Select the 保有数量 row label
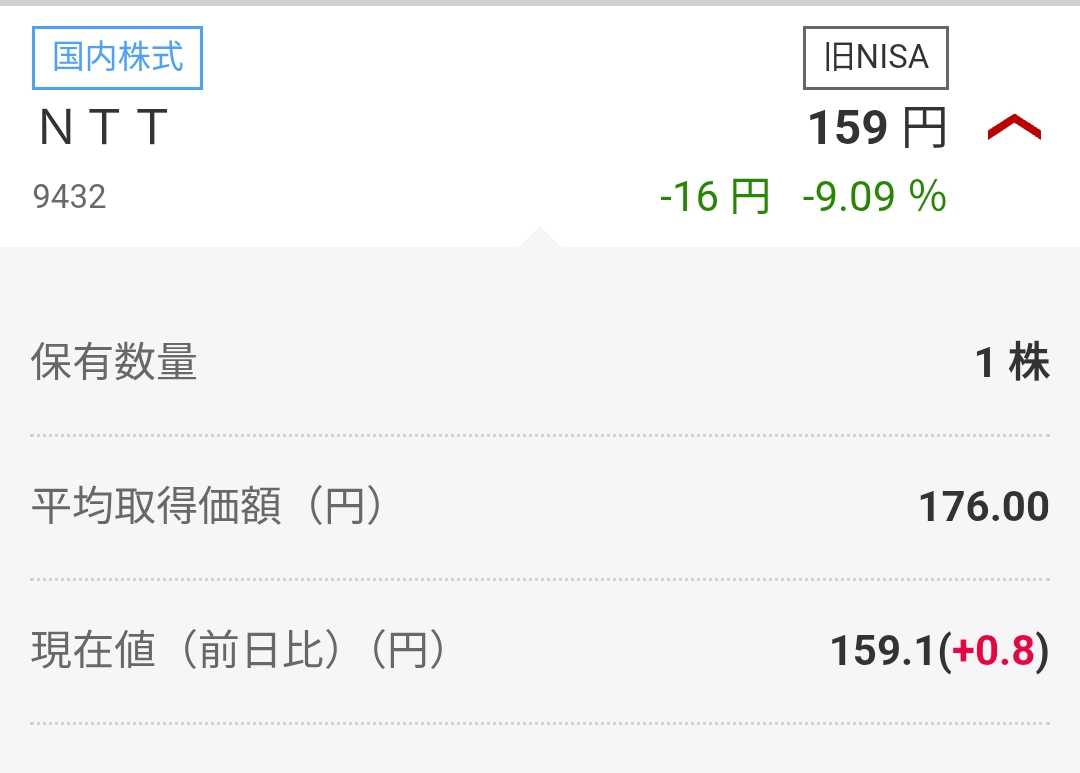 114,362
